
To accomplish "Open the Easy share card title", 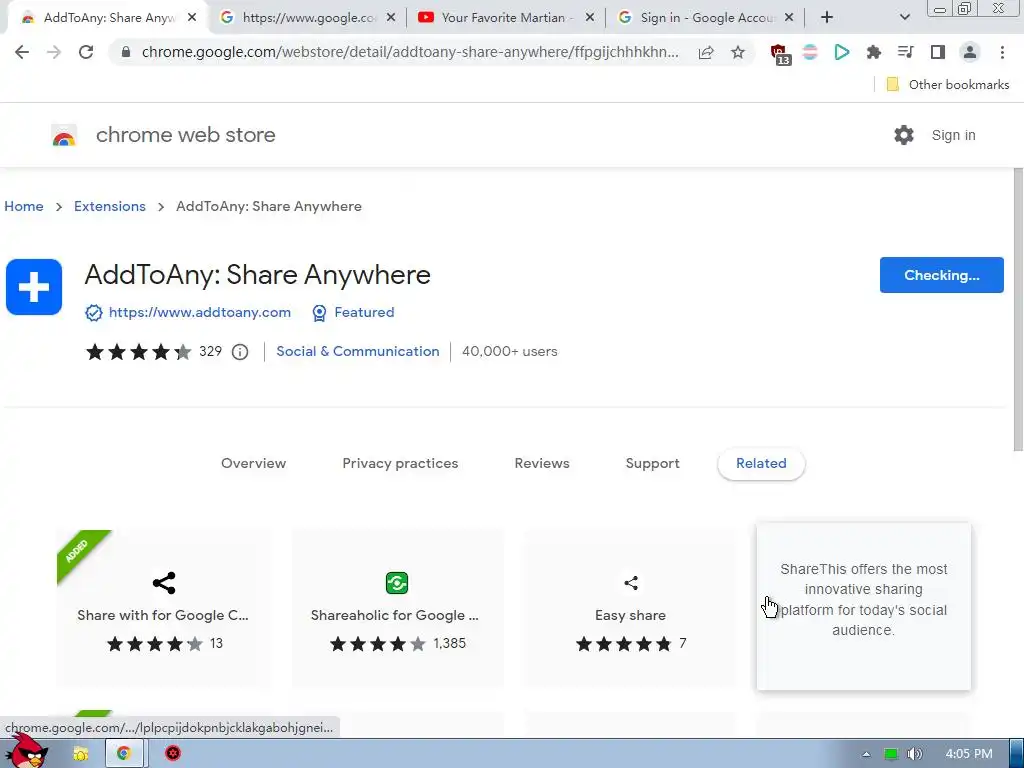I will click(630, 615).
